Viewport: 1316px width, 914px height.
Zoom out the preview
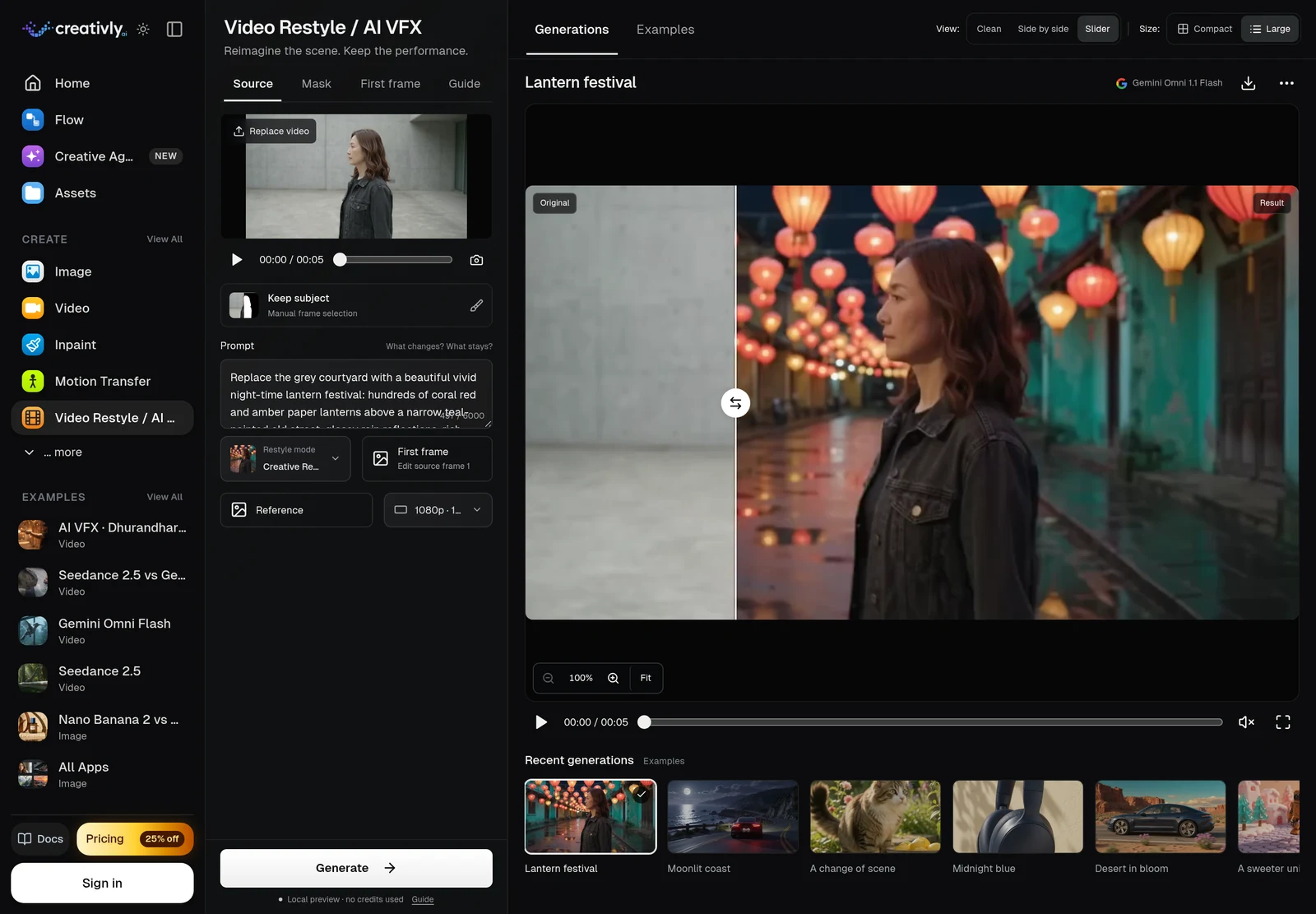point(548,678)
